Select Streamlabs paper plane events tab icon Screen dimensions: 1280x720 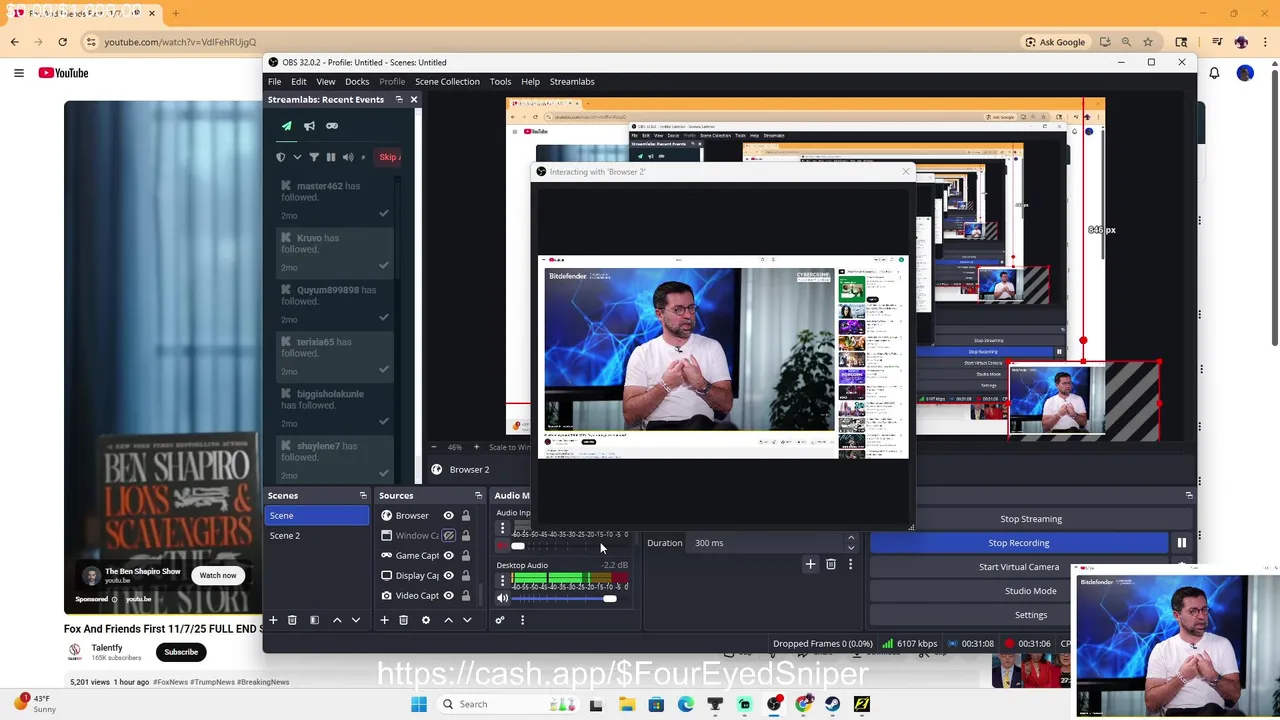pyautogui.click(x=287, y=126)
